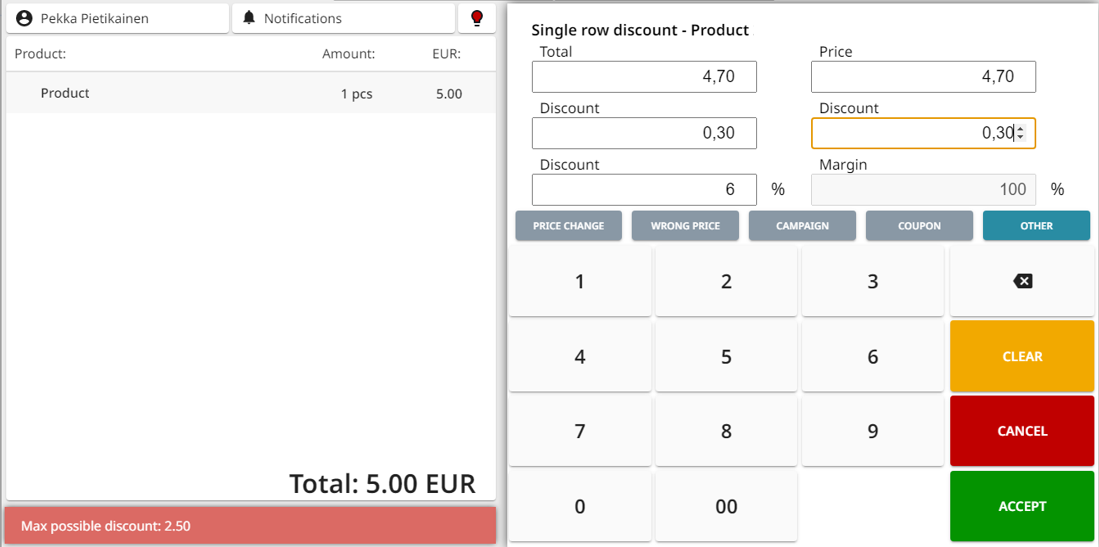Adjust the Price discount spinner arrows

[1020, 133]
